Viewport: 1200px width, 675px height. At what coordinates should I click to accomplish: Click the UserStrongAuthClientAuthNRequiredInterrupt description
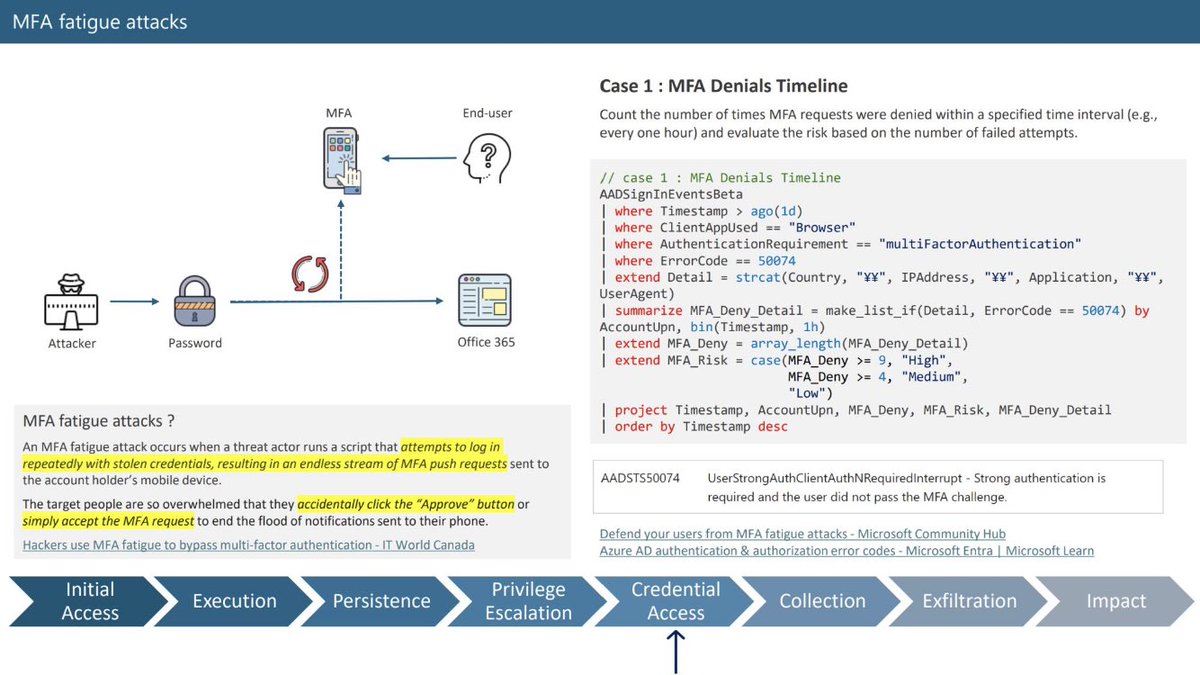(x=906, y=487)
